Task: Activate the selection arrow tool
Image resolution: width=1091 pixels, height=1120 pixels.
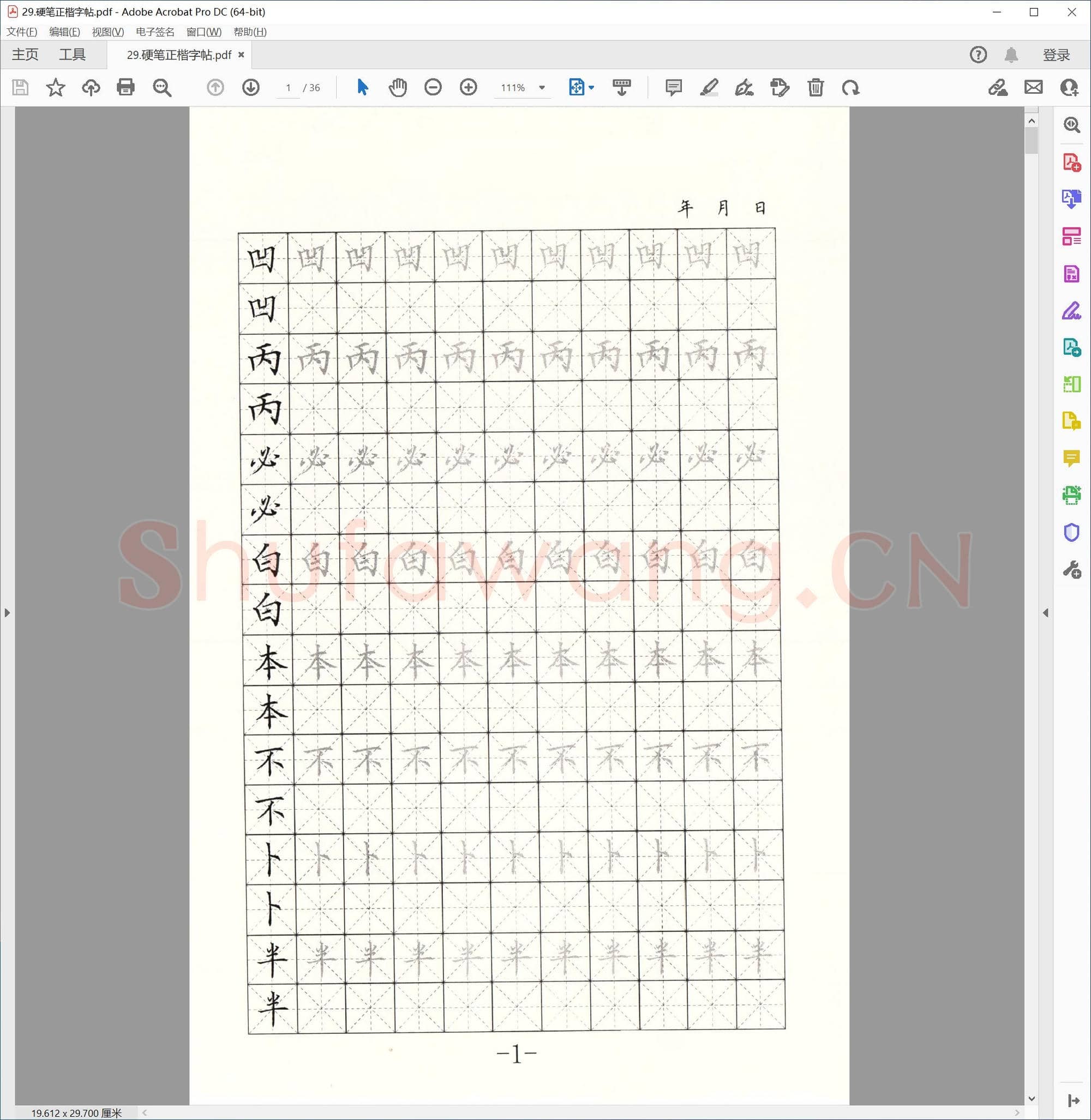Action: point(362,88)
